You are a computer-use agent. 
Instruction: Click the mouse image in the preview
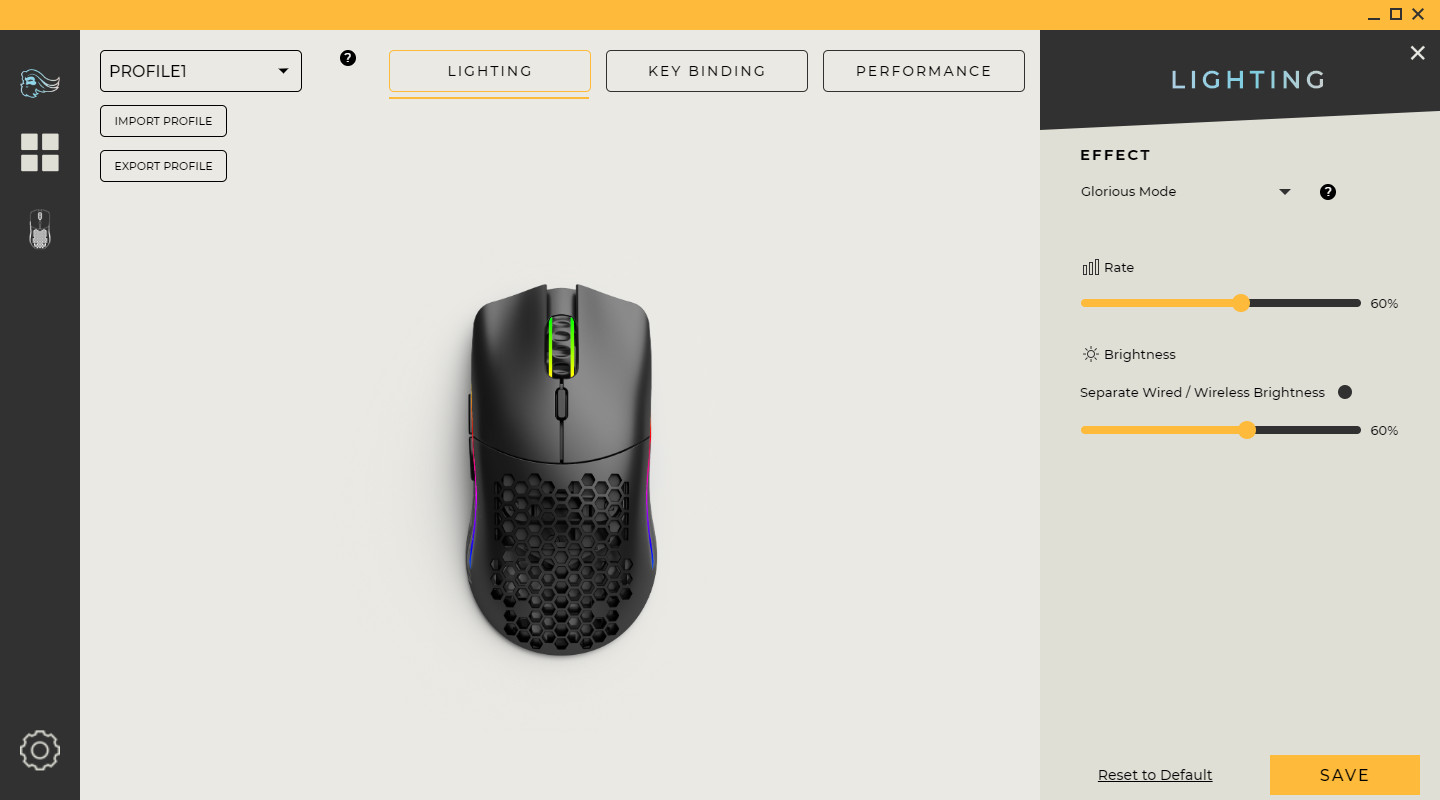tap(560, 470)
